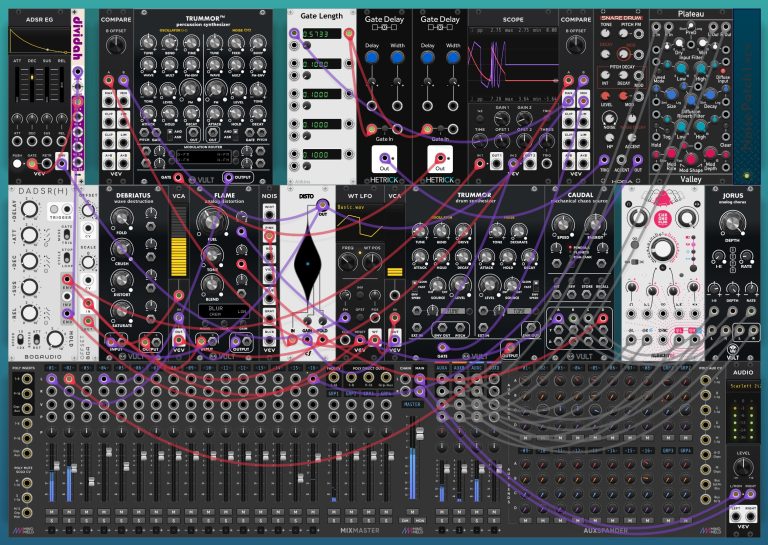Click the ENERGY knob on Caudal
This screenshot has width=768, height=545.
(595, 225)
